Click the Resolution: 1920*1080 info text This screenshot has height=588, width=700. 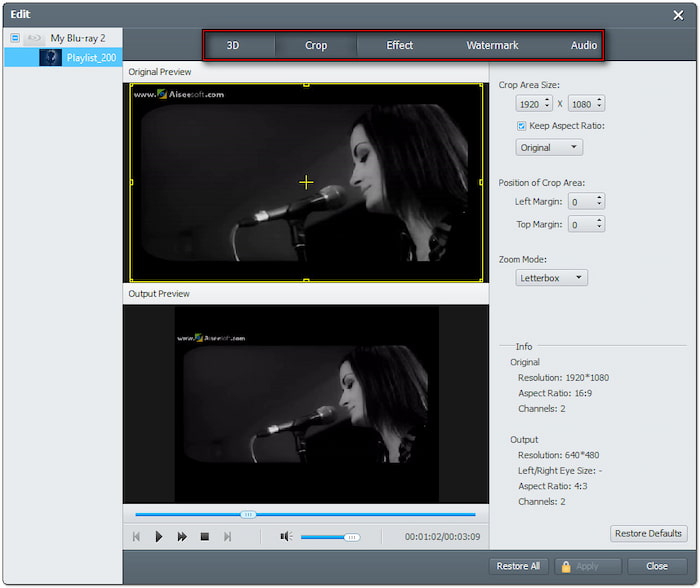[563, 378]
